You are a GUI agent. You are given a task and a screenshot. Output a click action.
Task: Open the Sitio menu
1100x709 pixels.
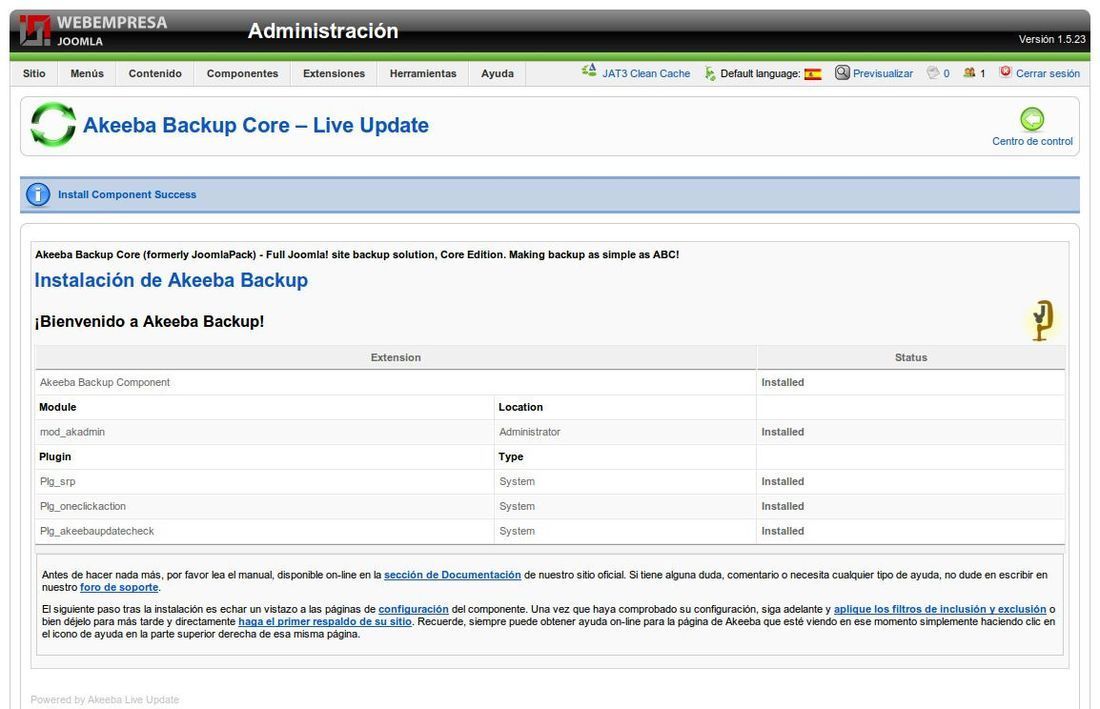[x=34, y=74]
